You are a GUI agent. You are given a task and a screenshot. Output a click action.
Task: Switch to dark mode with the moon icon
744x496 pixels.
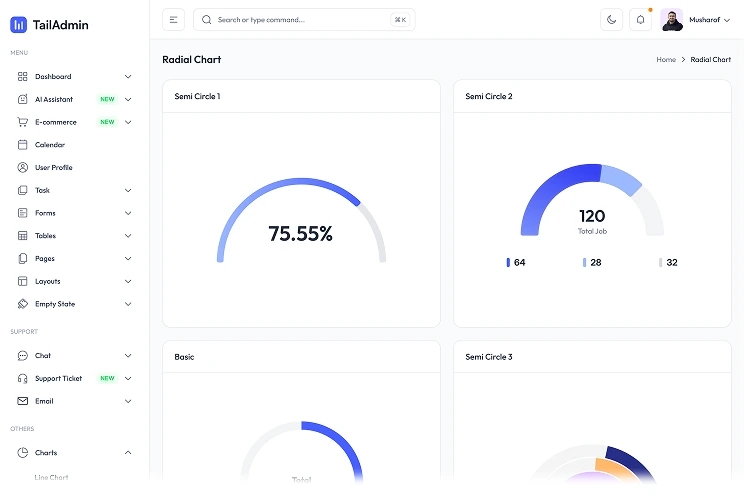[x=611, y=20]
